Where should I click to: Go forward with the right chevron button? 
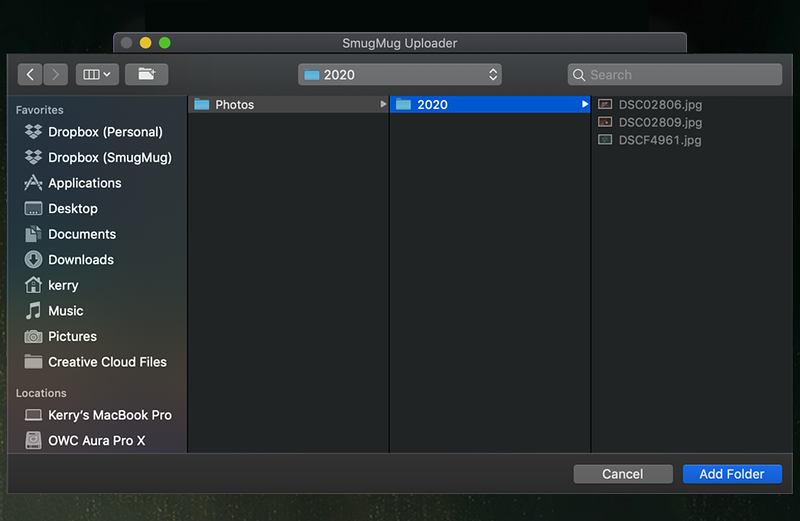[56, 75]
